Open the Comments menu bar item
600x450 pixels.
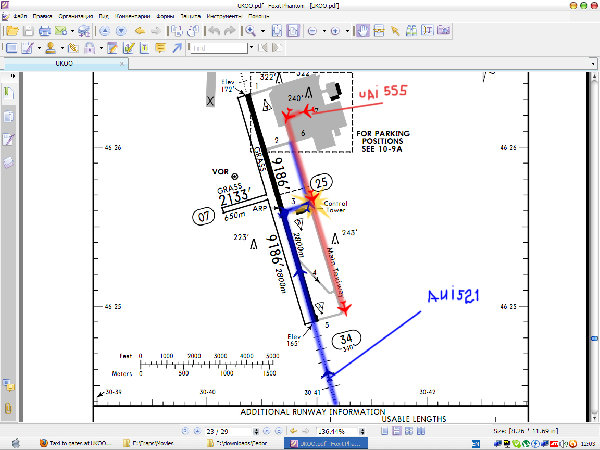[x=133, y=16]
